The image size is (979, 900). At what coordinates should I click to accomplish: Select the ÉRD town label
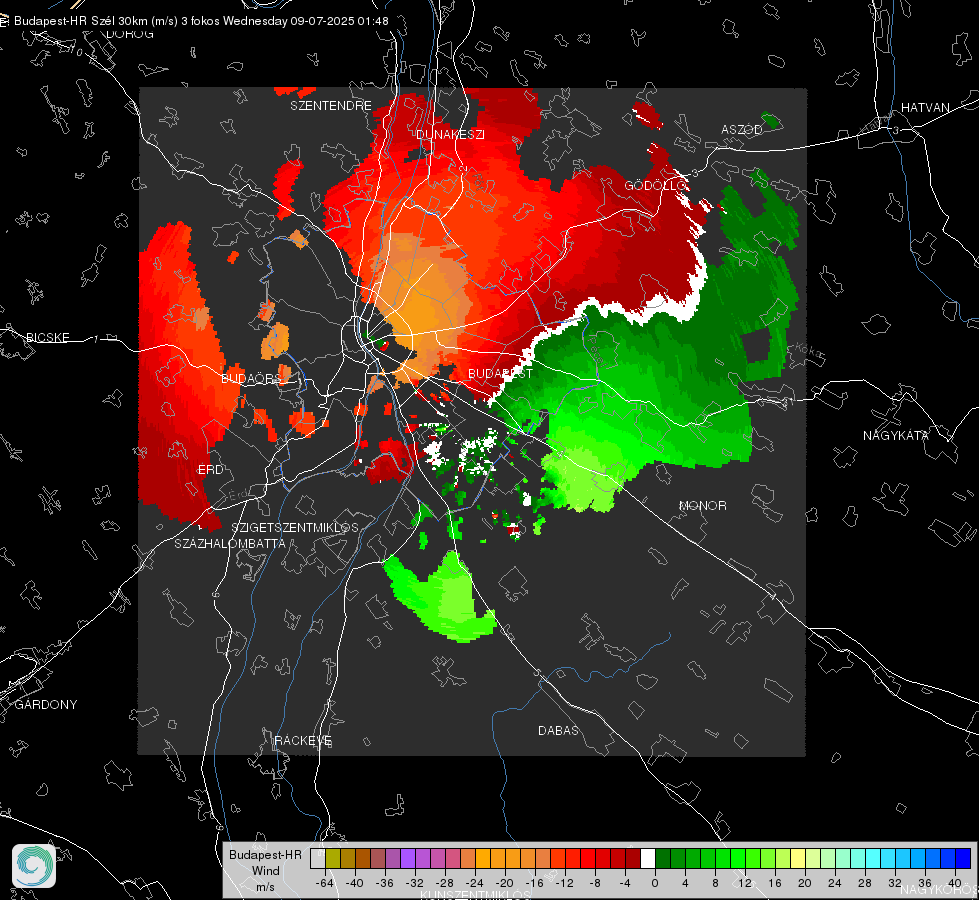[210, 470]
